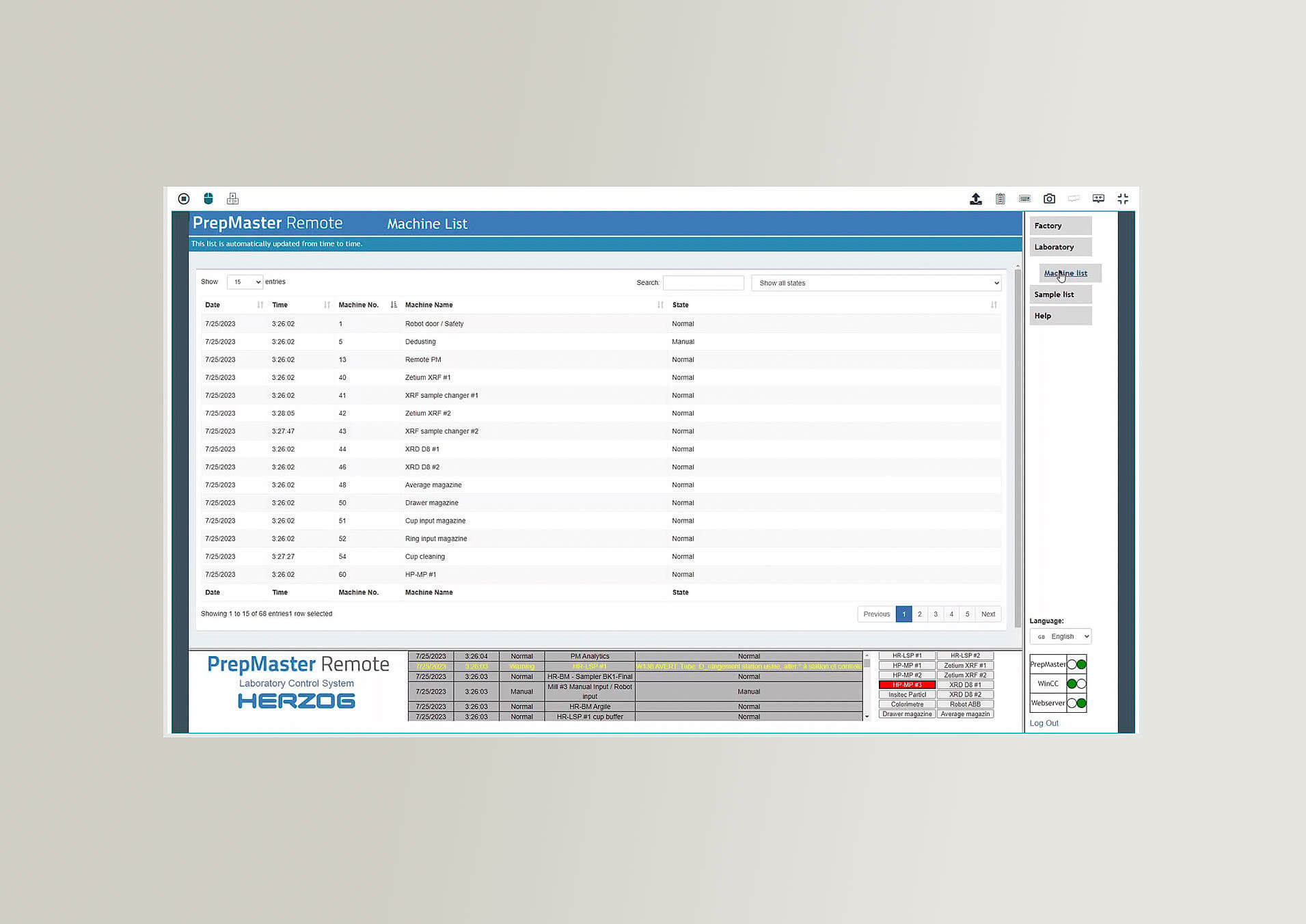
Task: Open the Factory menu item
Action: point(1061,226)
